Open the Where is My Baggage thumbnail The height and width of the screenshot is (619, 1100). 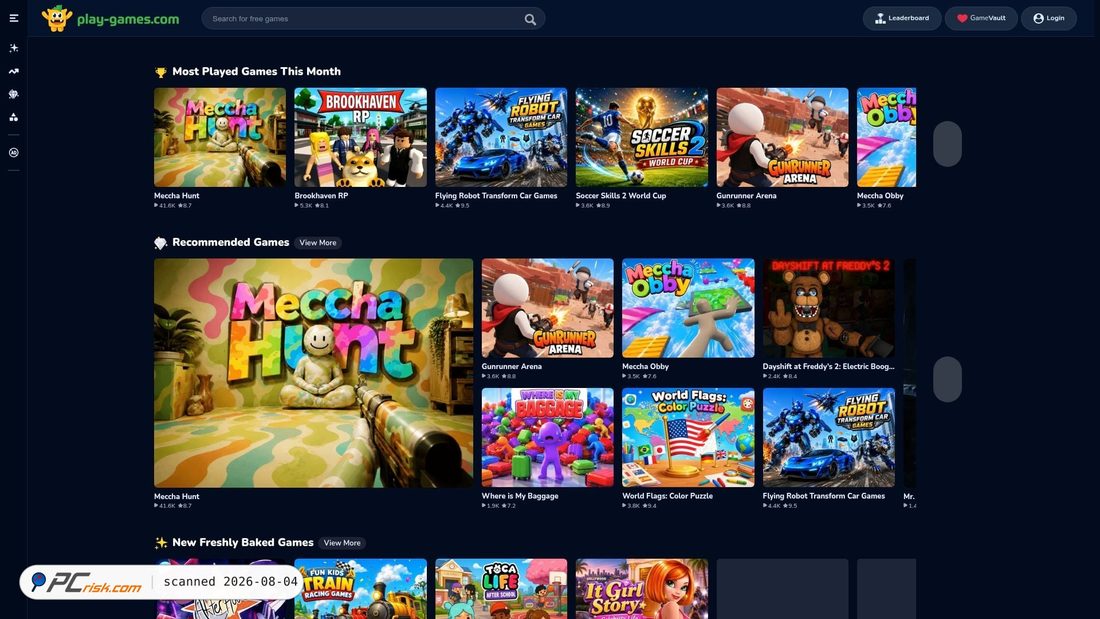click(547, 437)
